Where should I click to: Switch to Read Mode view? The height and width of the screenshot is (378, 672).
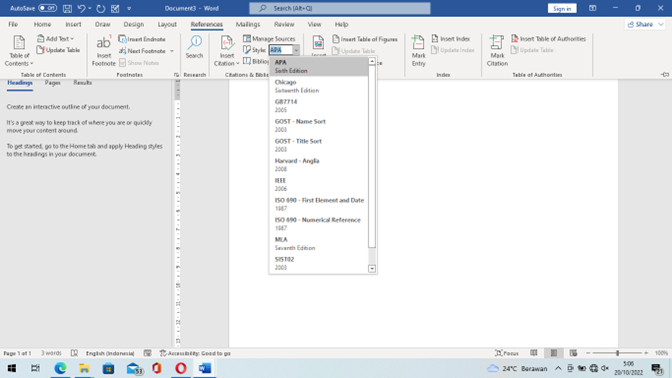[534, 353]
